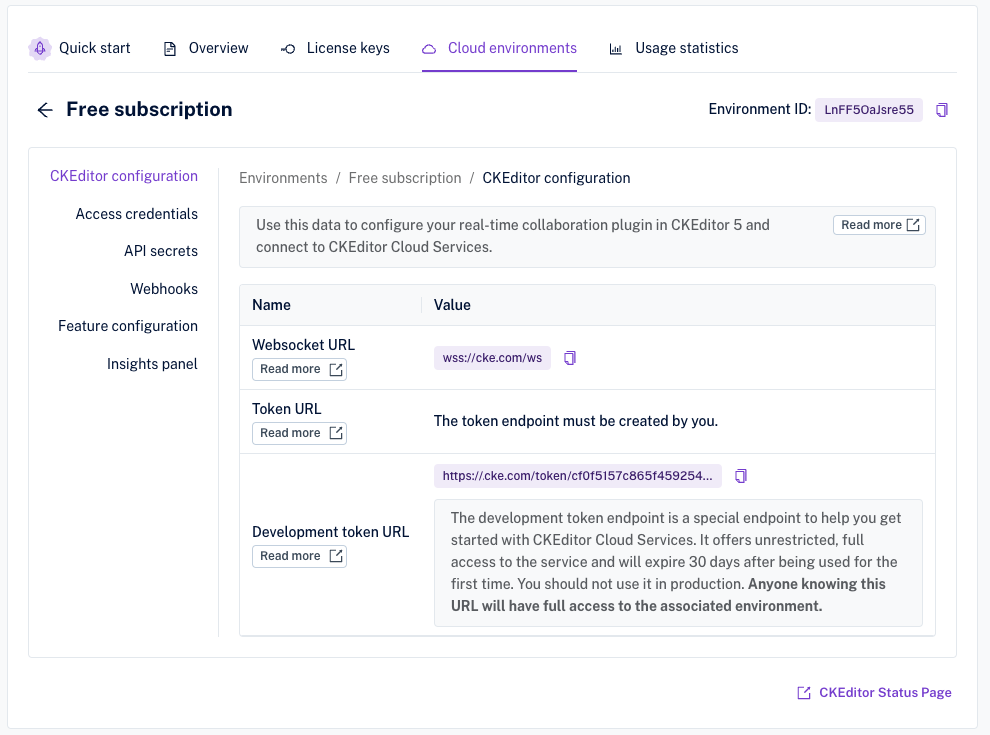
Task: Select the Cloud environments tab
Action: coord(499,48)
